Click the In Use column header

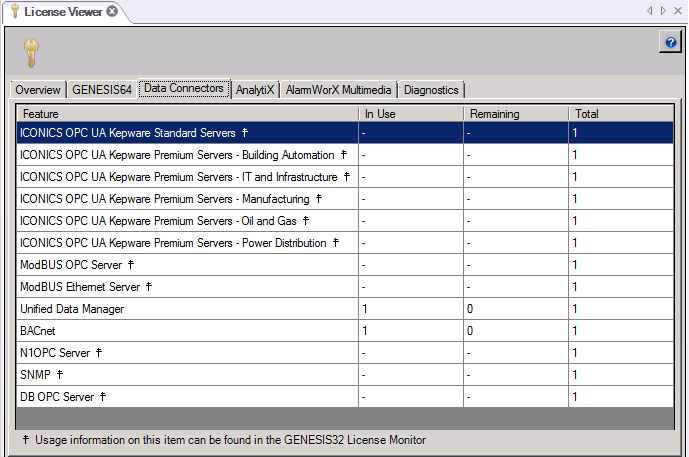pyautogui.click(x=410, y=114)
